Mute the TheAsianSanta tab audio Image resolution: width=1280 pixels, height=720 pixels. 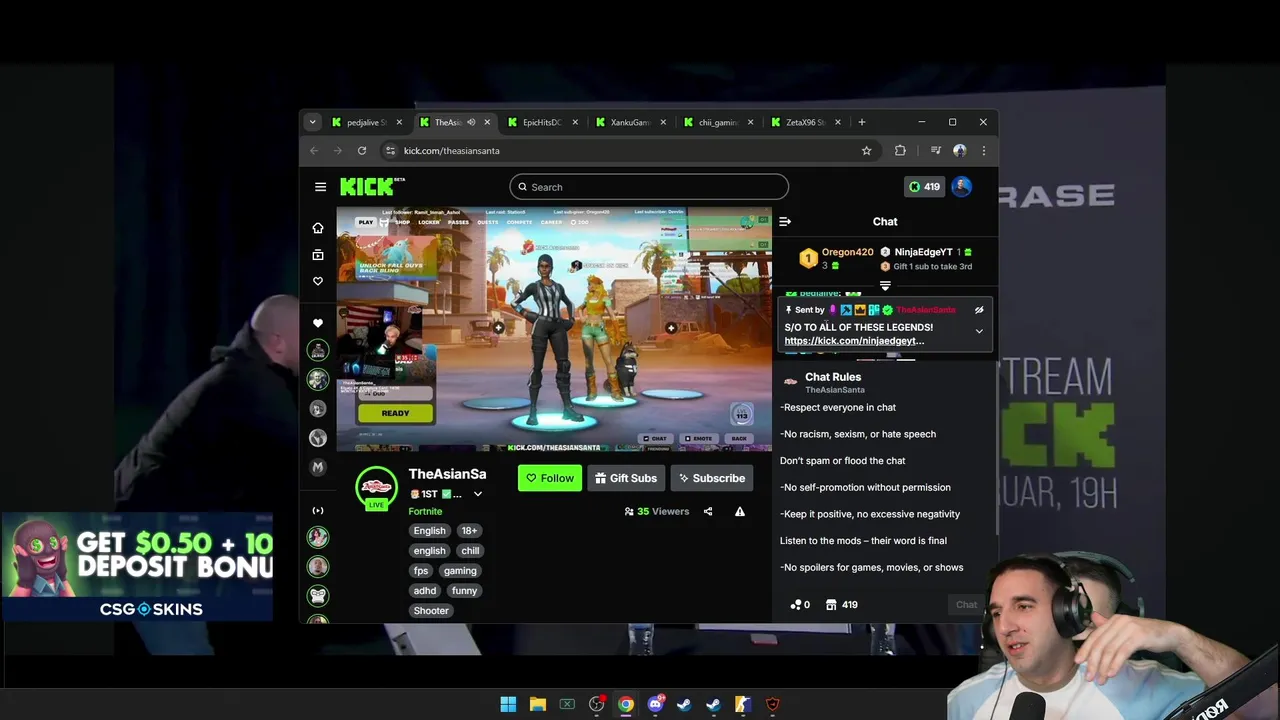(x=471, y=122)
